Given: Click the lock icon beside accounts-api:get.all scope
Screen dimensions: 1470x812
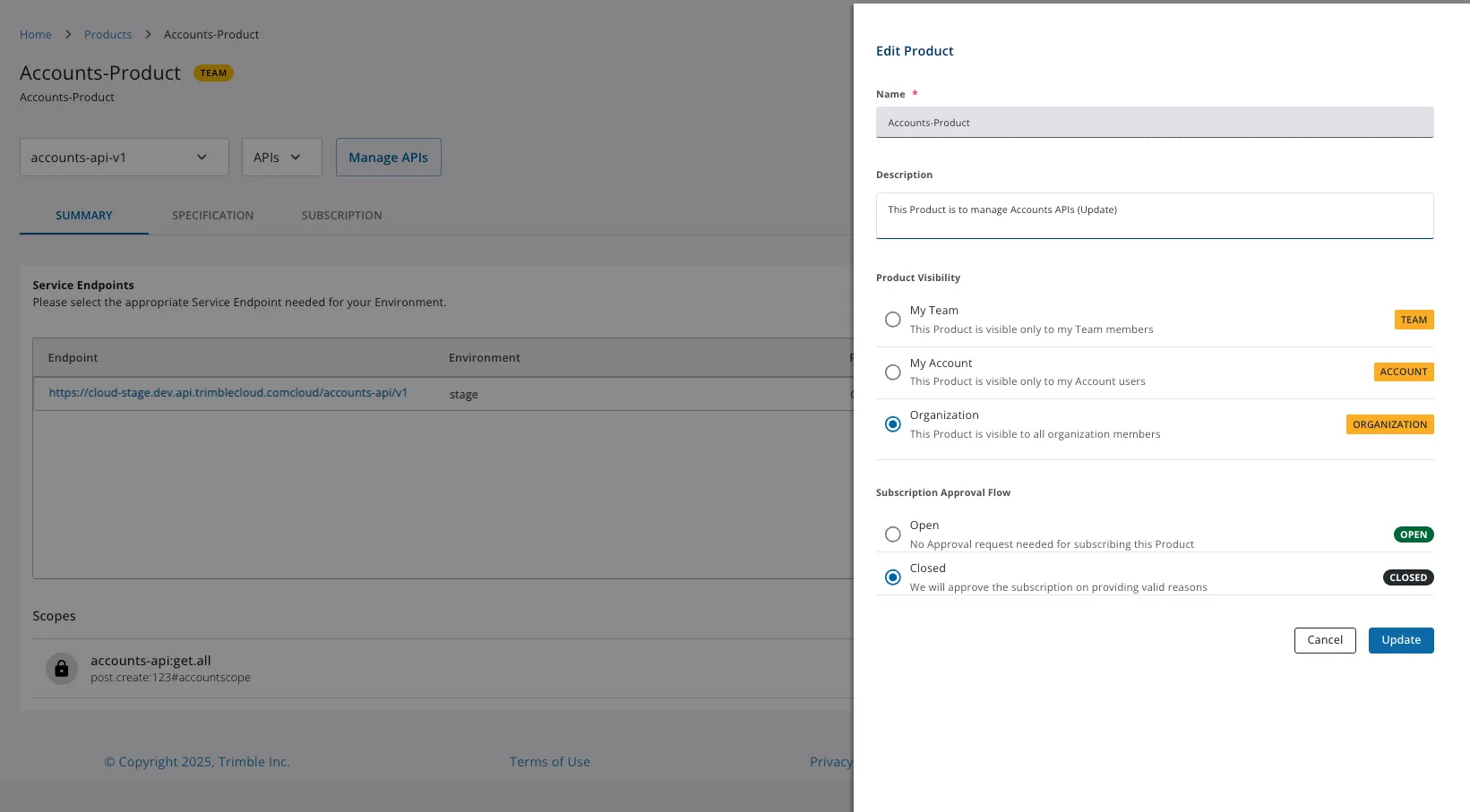Looking at the screenshot, I should click(62, 669).
